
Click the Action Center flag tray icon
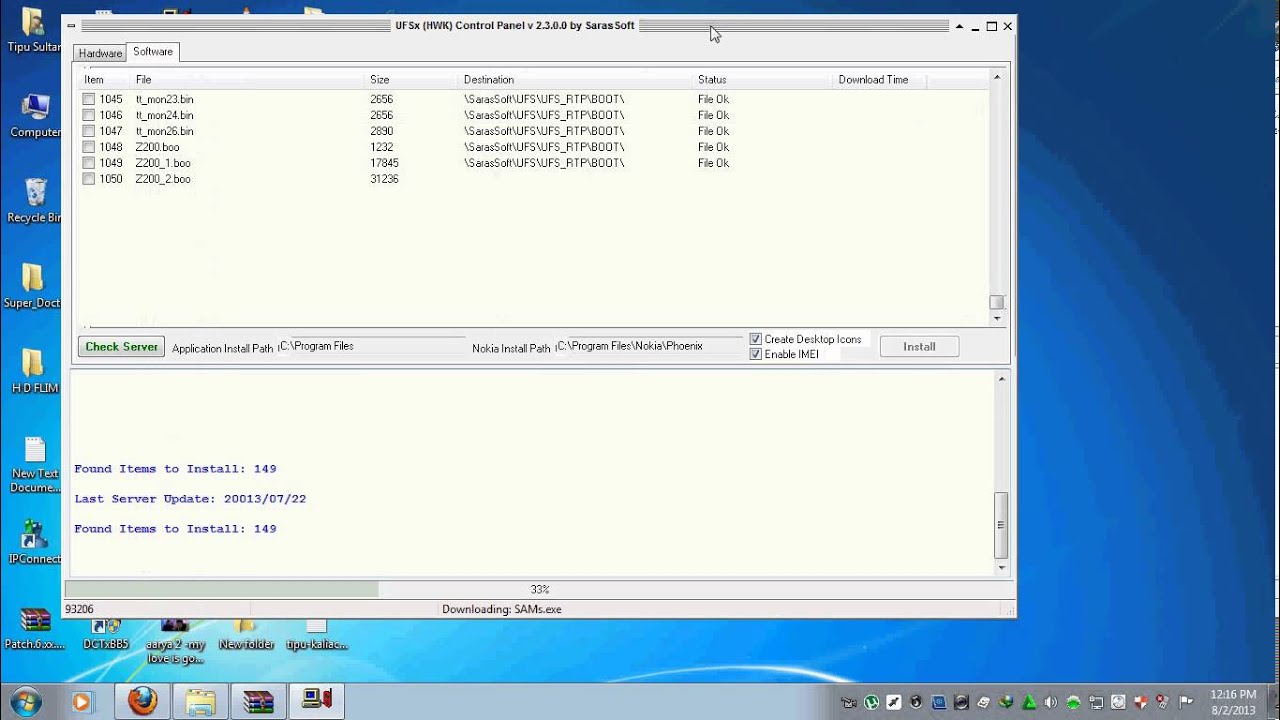[x=1186, y=702]
